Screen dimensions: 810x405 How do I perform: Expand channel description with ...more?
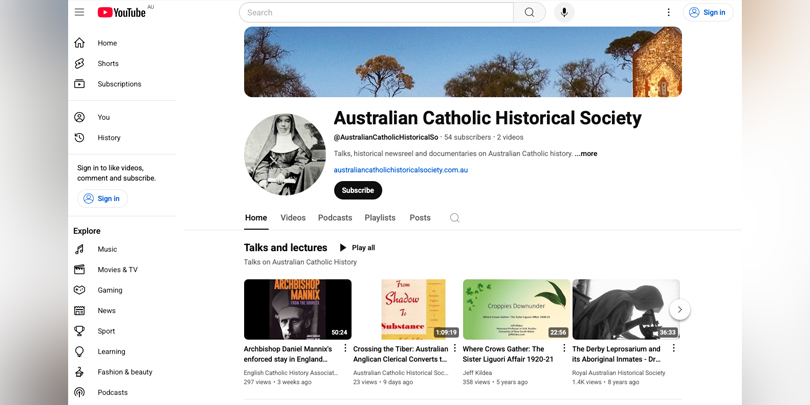coord(586,153)
